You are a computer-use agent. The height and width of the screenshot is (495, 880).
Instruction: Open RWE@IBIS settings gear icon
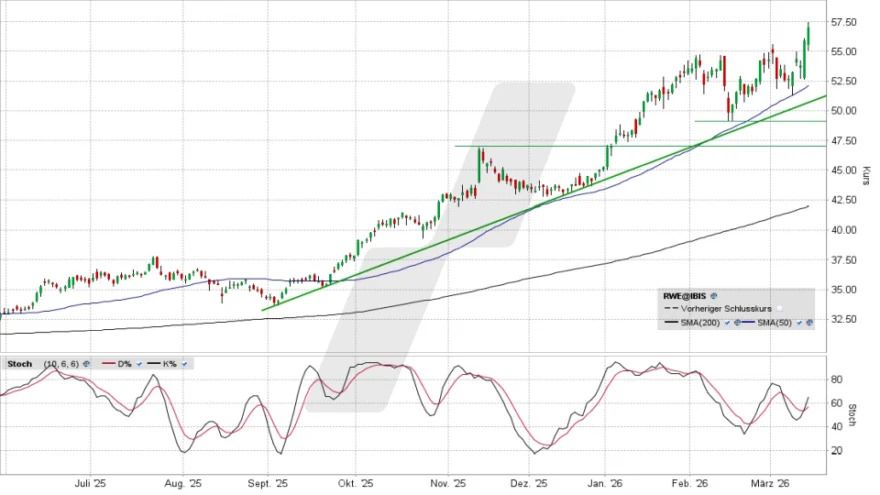point(714,297)
